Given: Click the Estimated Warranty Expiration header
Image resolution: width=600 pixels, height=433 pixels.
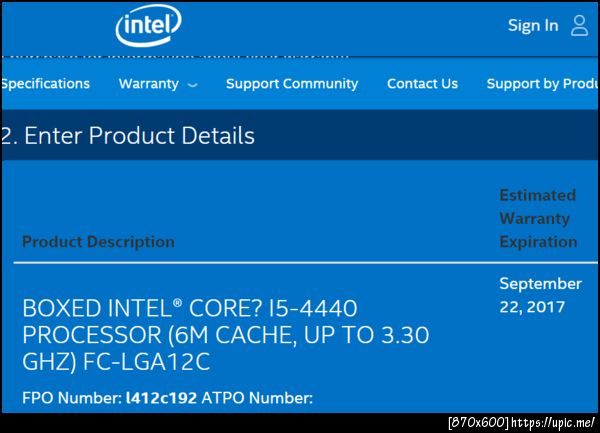Looking at the screenshot, I should coord(538,218).
